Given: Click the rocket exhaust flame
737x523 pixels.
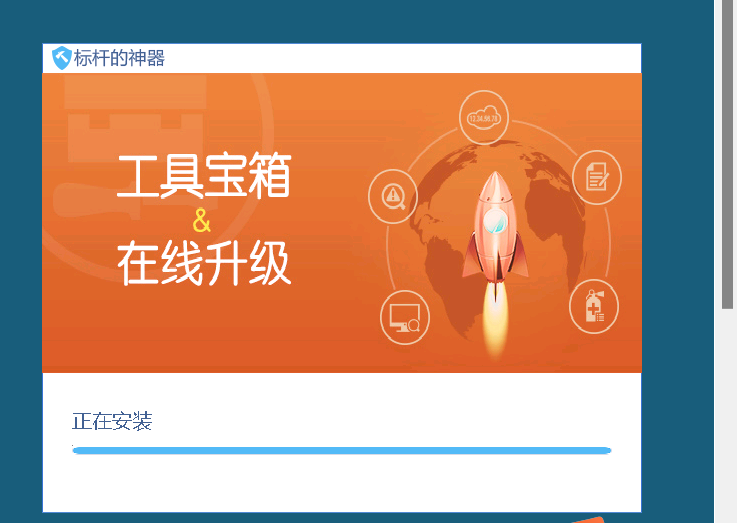Looking at the screenshot, I should [x=495, y=320].
